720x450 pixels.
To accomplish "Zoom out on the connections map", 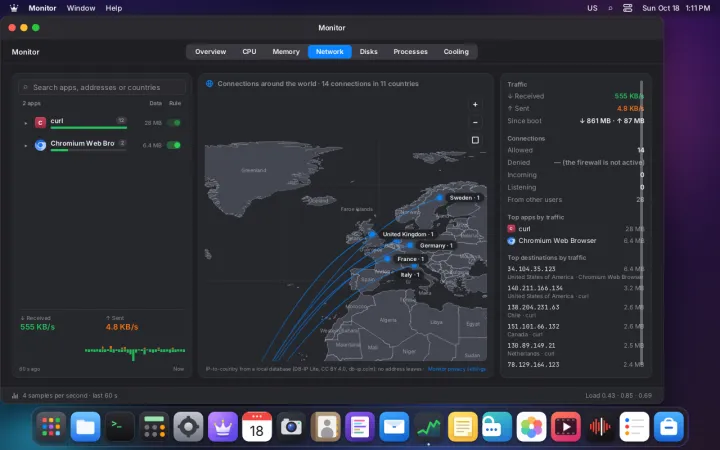I will [475, 122].
